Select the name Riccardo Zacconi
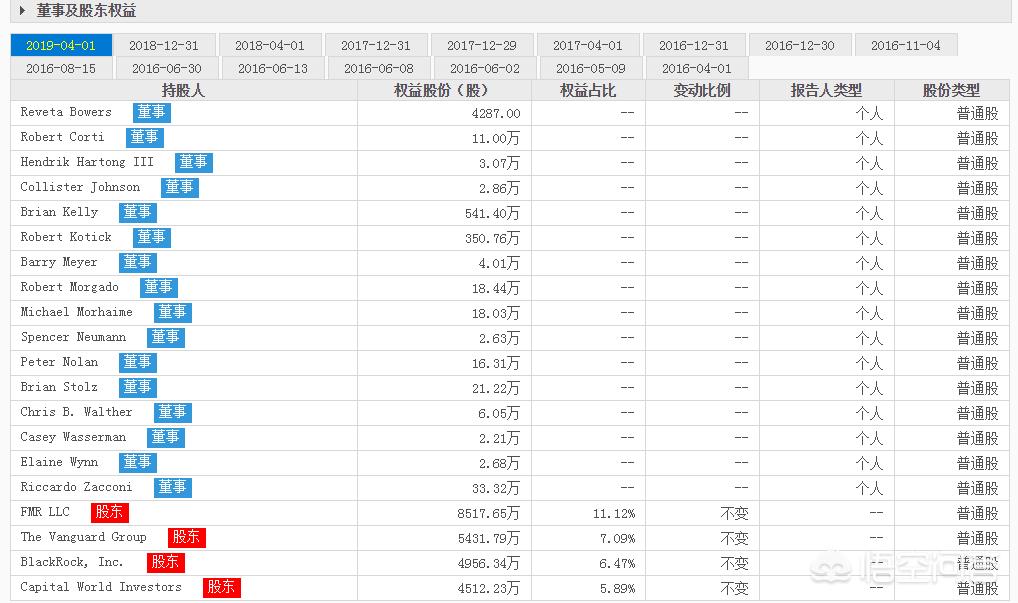 coord(76,487)
